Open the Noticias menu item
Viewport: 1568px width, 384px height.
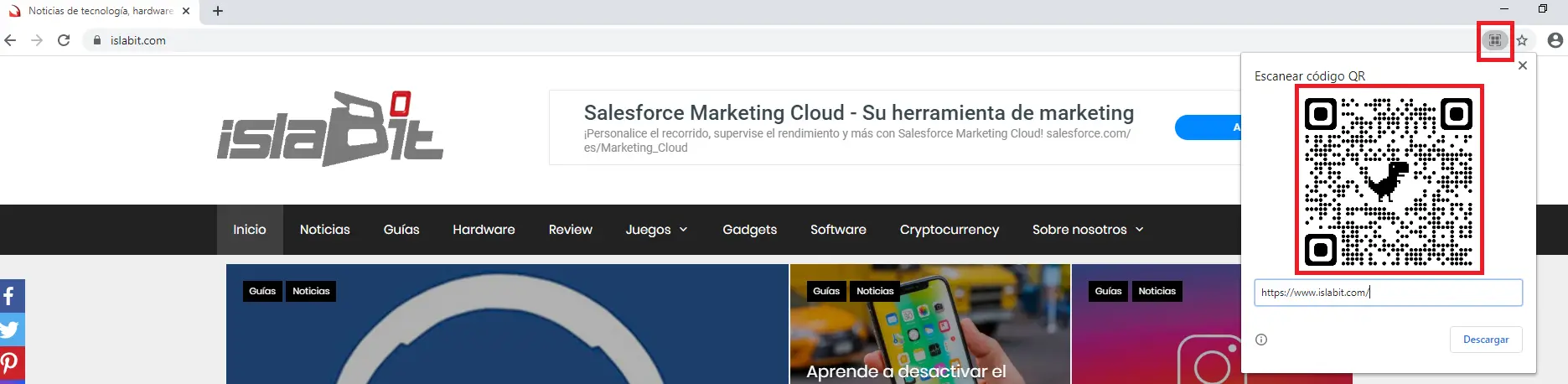(x=325, y=230)
